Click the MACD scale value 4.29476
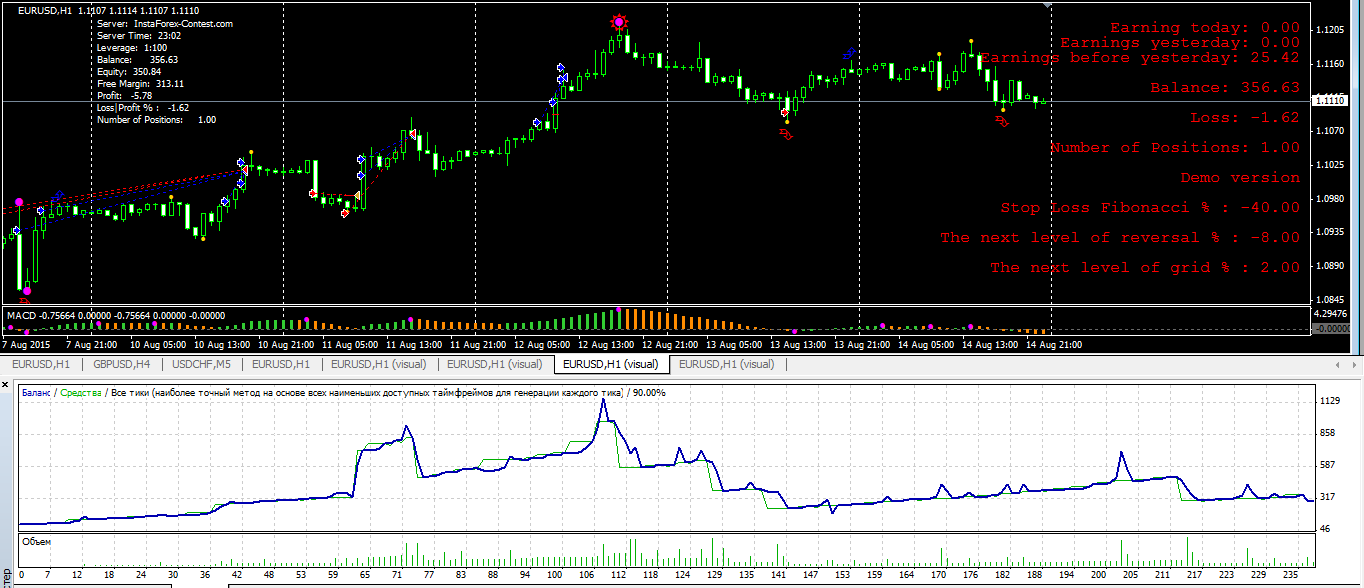The image size is (1364, 588). tap(1330, 314)
